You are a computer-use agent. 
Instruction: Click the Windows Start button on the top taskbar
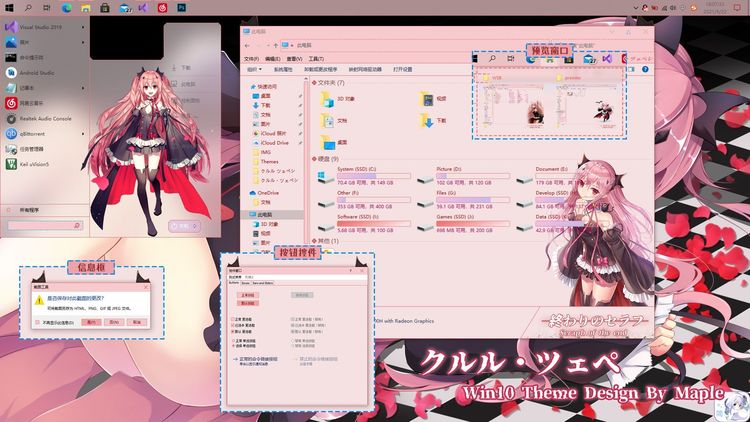[9, 8]
